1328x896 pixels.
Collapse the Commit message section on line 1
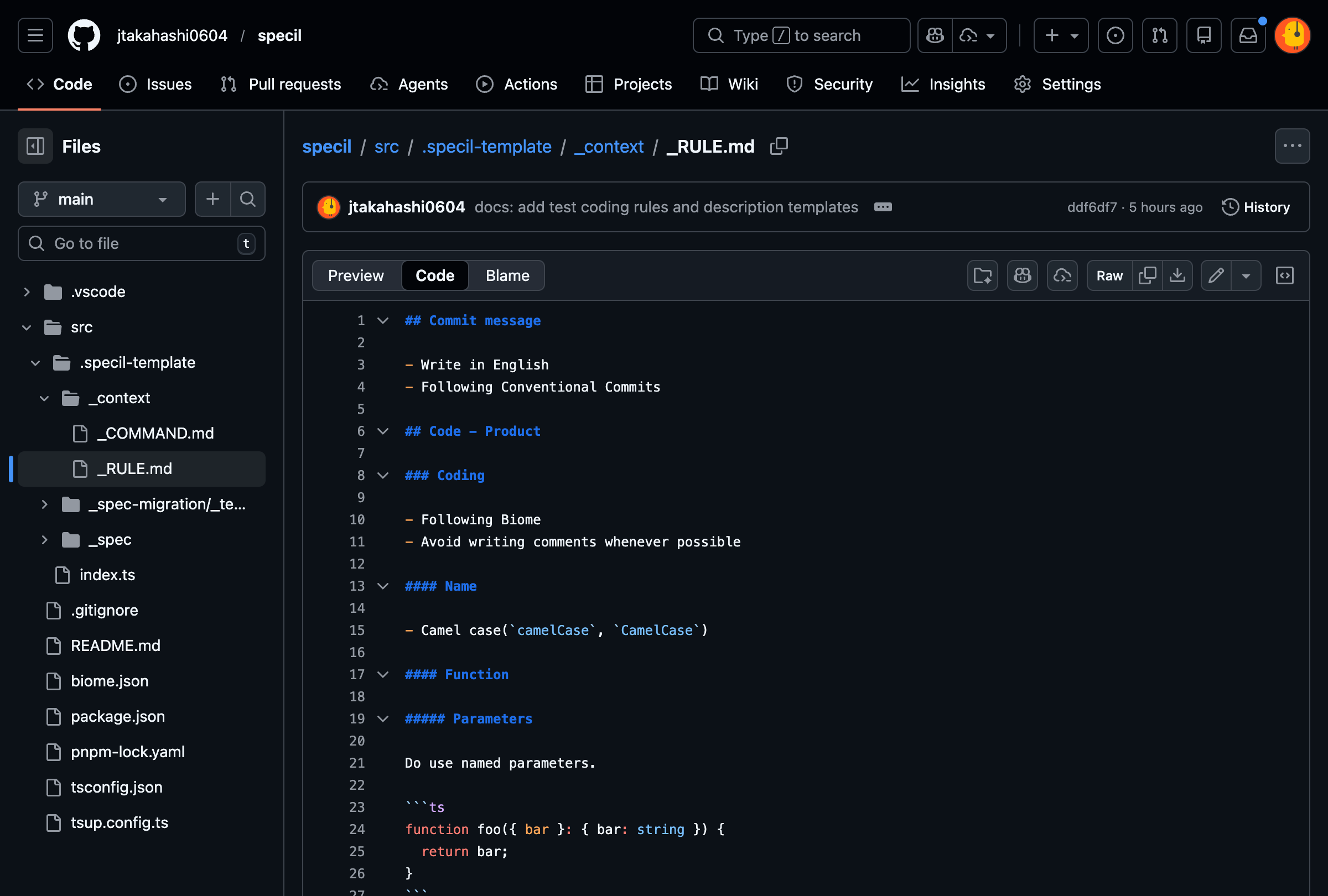click(x=383, y=320)
